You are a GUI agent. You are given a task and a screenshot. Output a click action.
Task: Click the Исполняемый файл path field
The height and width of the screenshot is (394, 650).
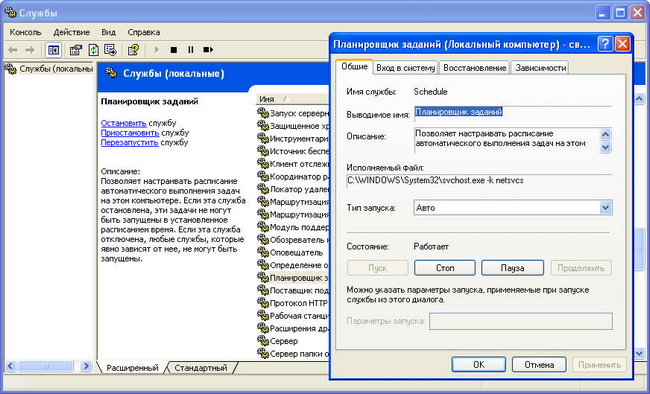pos(479,181)
